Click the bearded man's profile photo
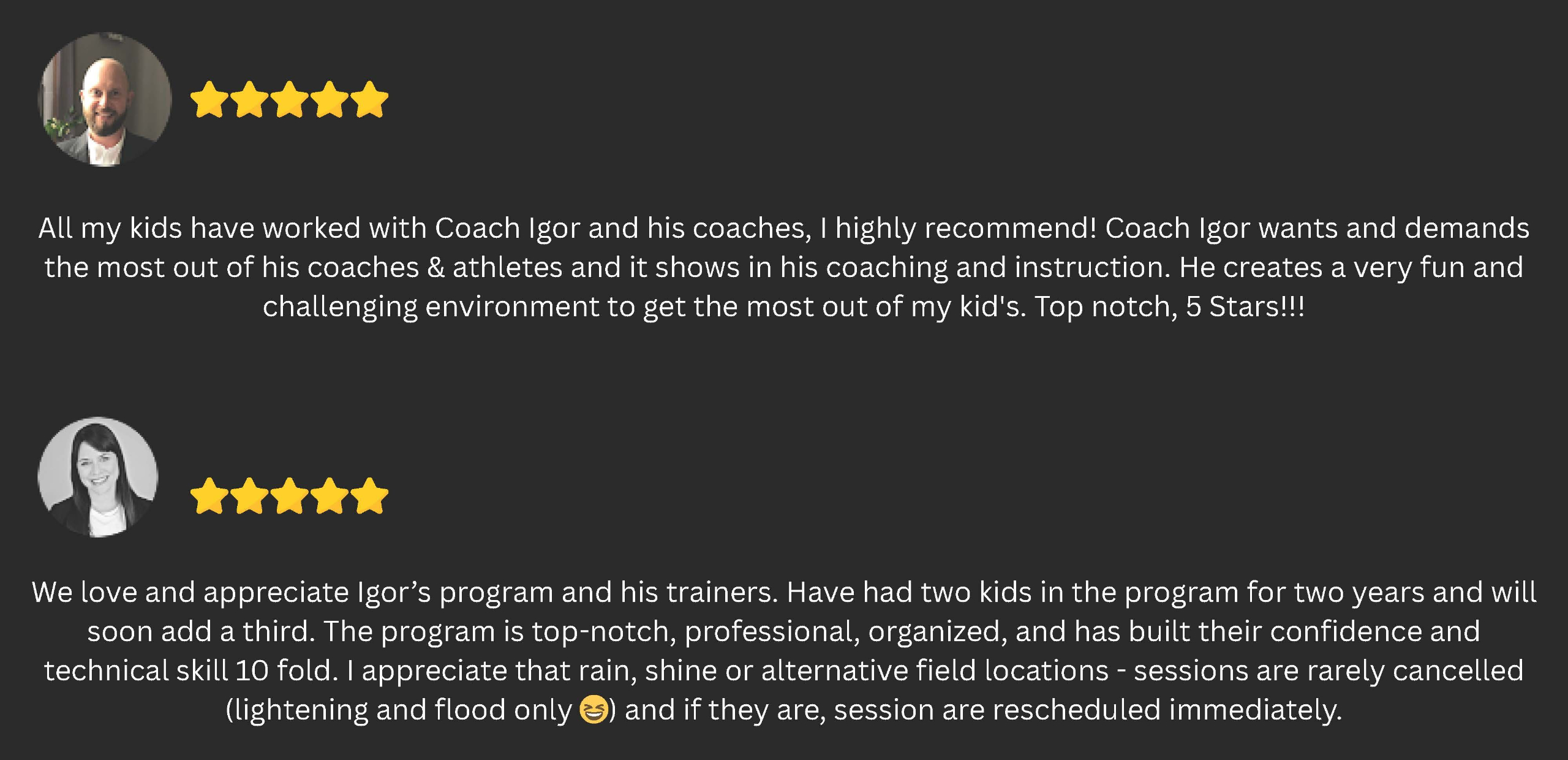 point(105,100)
